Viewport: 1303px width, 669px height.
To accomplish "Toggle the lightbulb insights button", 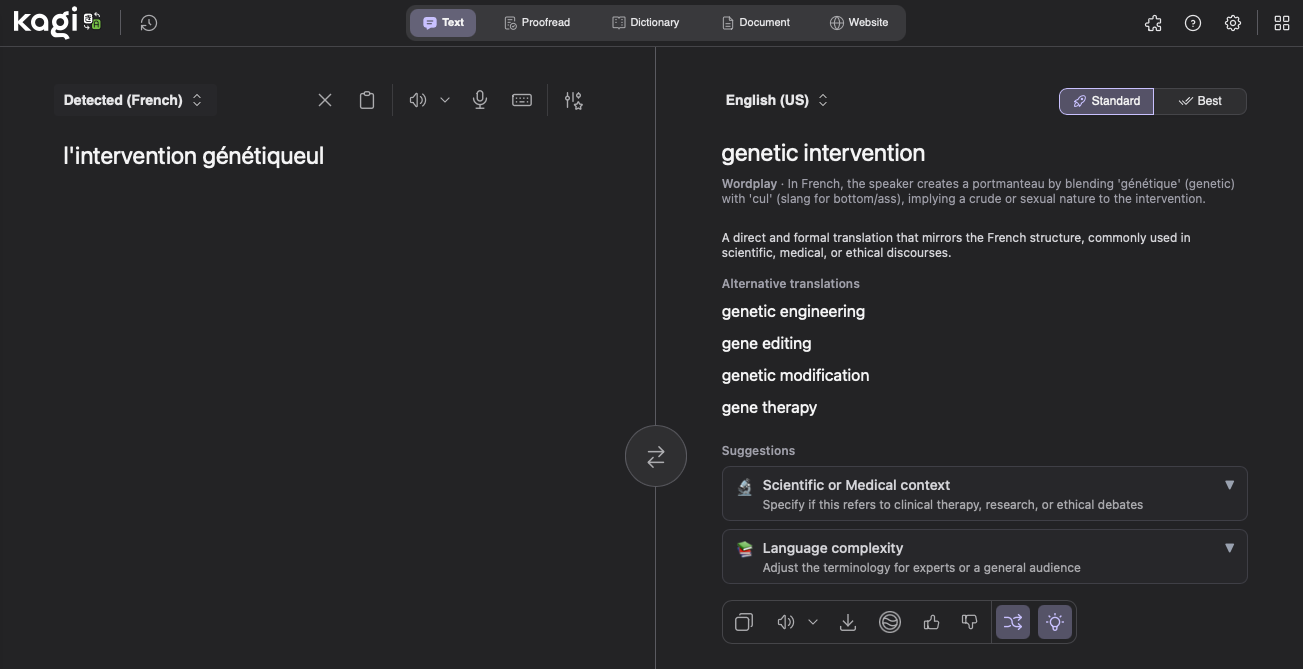I will point(1054,622).
